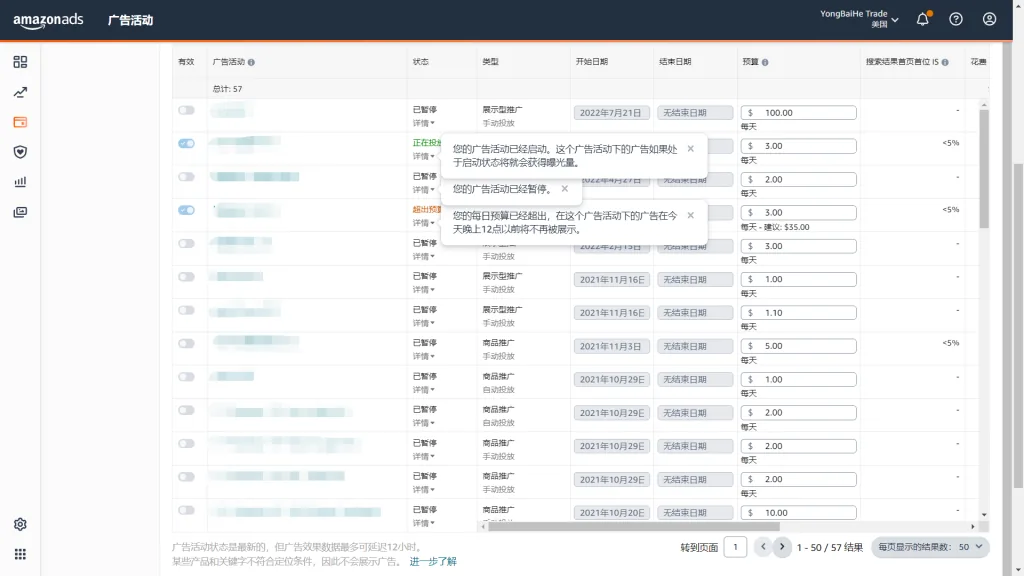This screenshot has height=576, width=1024.
Task: Toggle campaign started 2021年11月3日
Action: [x=186, y=344]
